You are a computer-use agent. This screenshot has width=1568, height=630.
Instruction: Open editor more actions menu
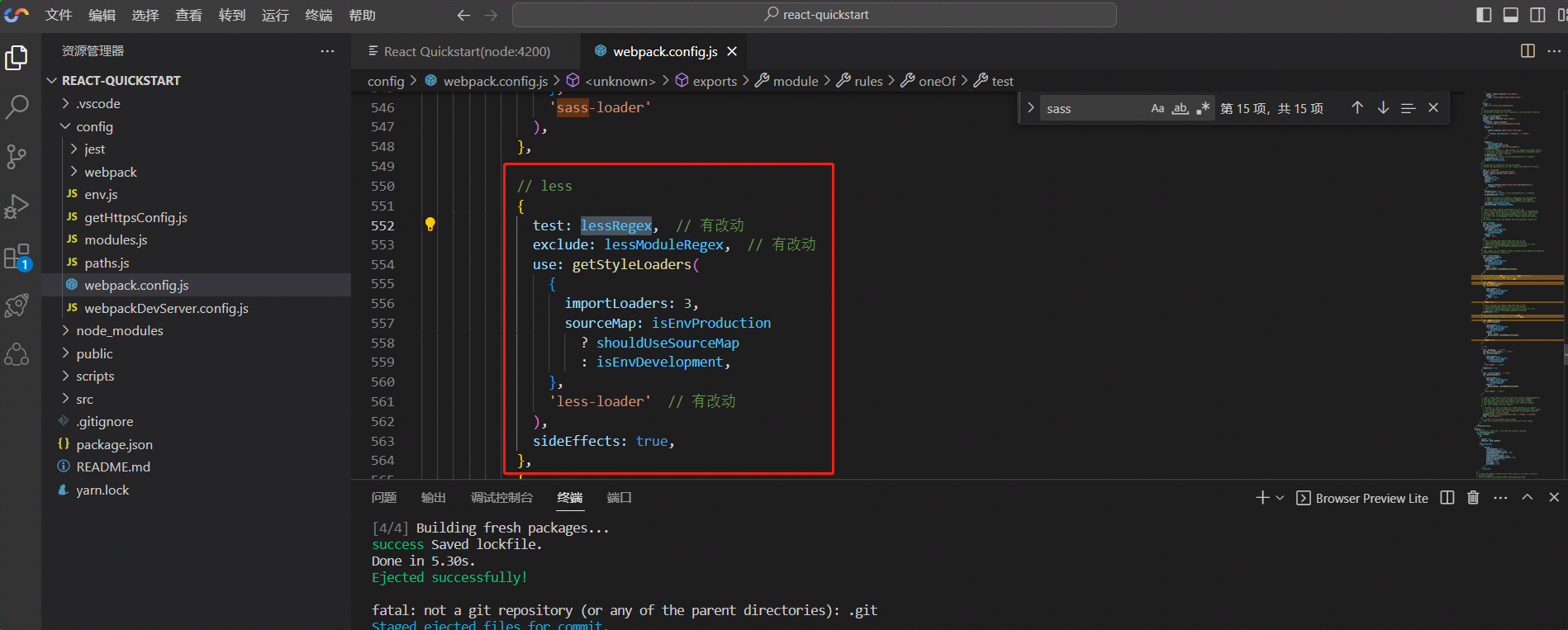1554,51
